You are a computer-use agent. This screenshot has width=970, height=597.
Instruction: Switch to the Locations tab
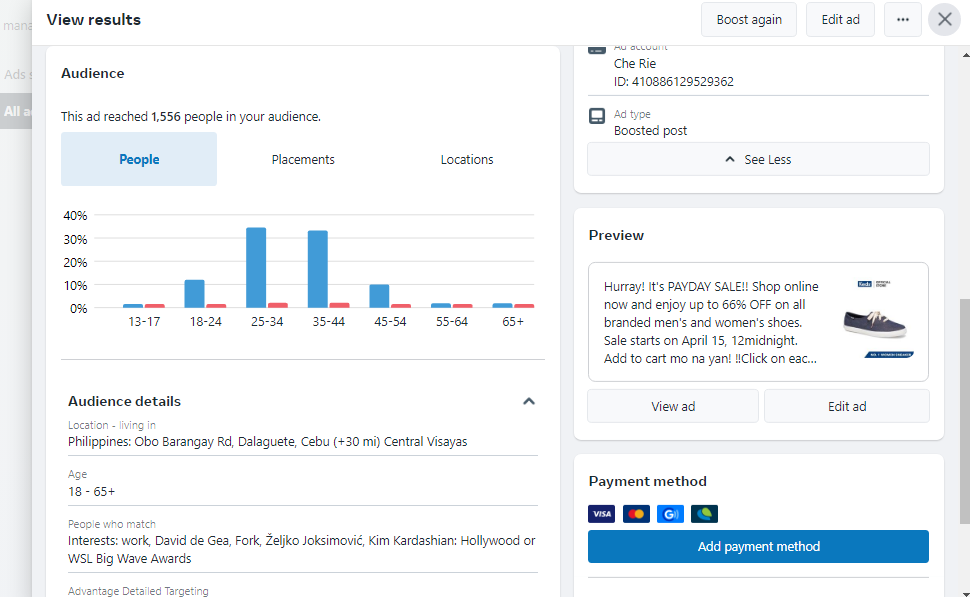coord(467,160)
